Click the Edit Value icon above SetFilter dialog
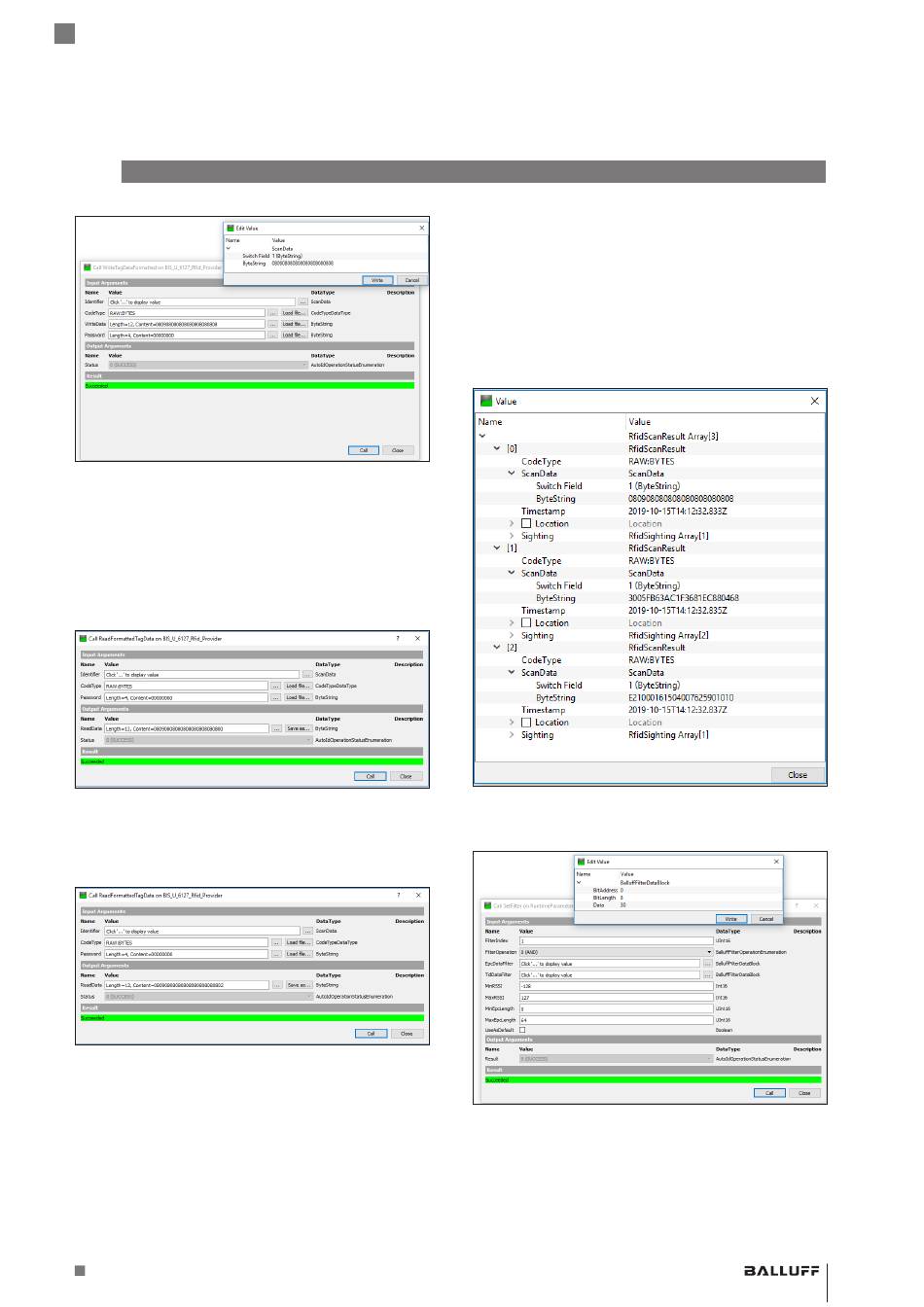The height and width of the screenshot is (1307, 924). click(581, 862)
